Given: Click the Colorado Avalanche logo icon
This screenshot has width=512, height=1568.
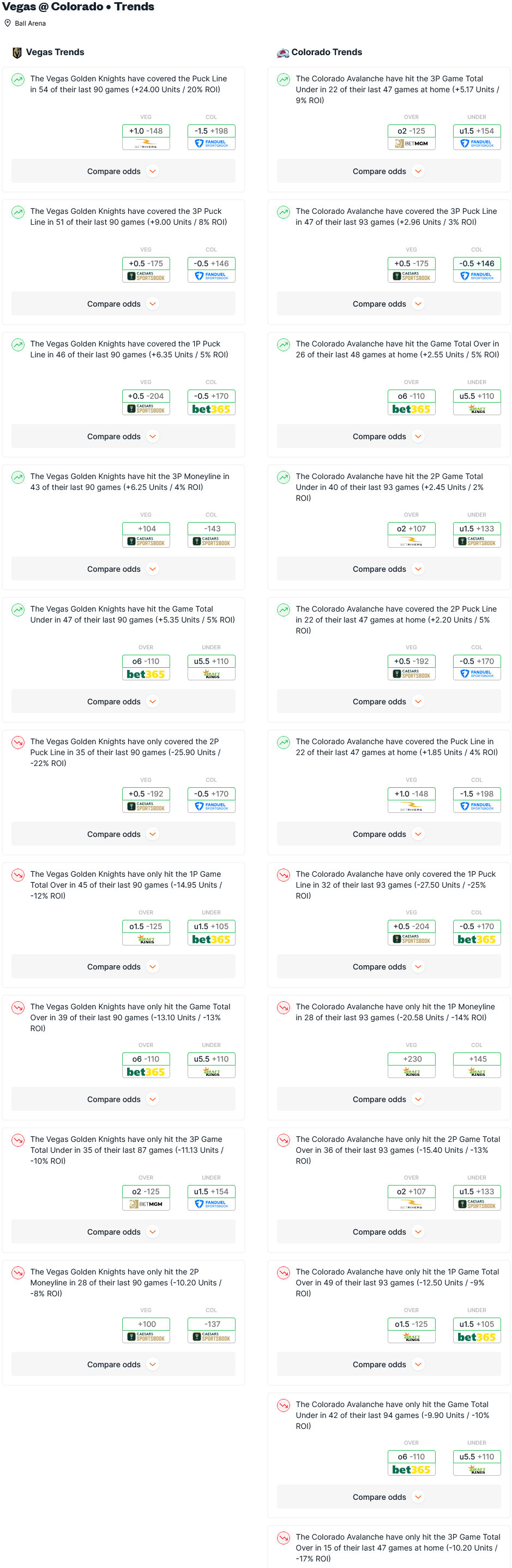Looking at the screenshot, I should (x=283, y=52).
